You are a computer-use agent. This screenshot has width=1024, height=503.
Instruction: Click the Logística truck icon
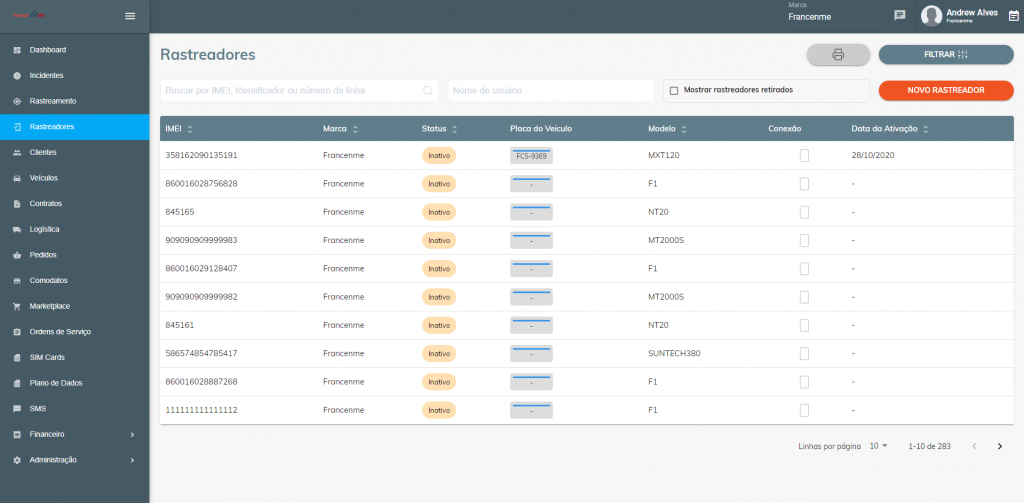[x=18, y=229]
